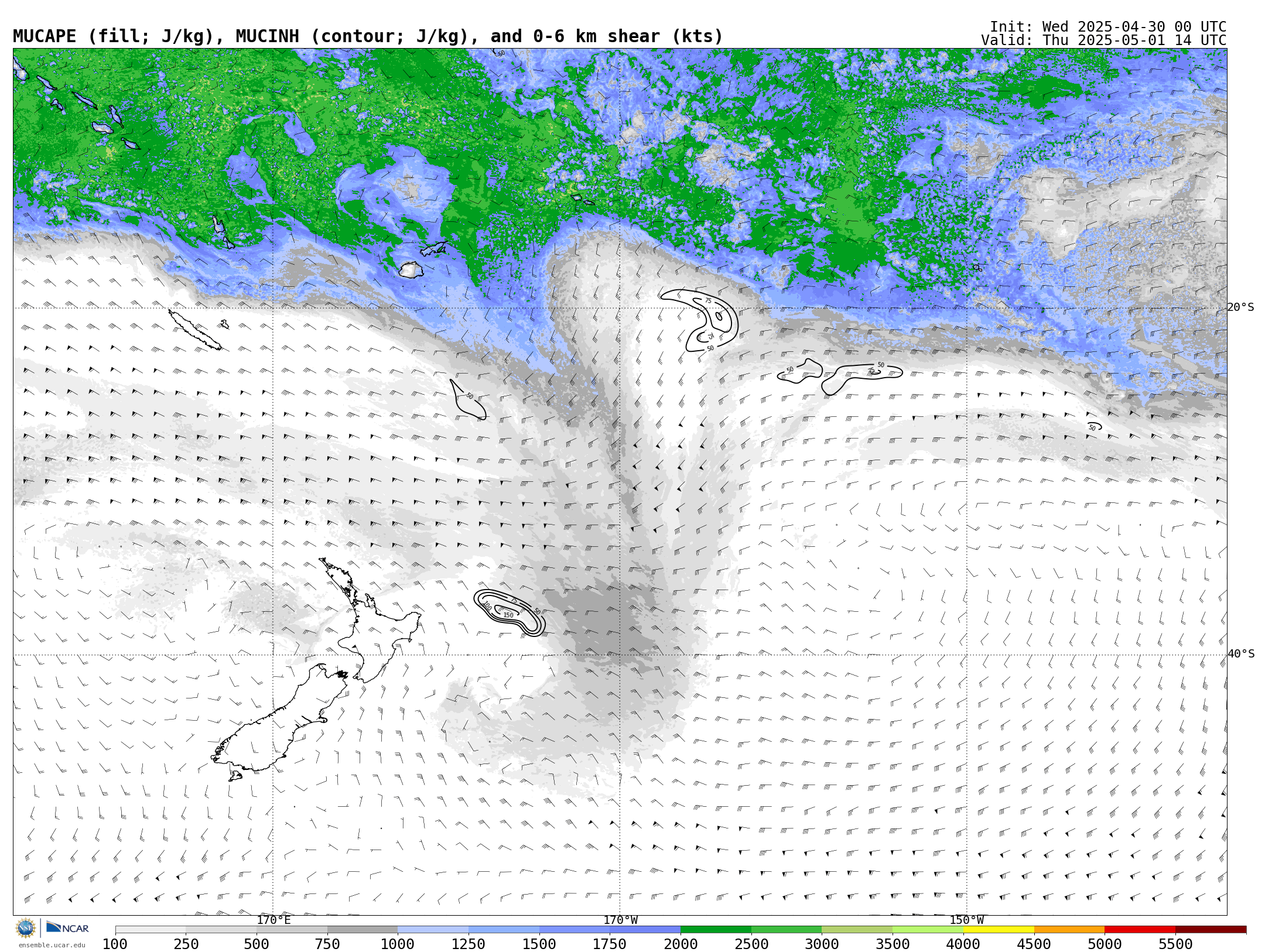Click the 250 color bar label

[x=186, y=944]
